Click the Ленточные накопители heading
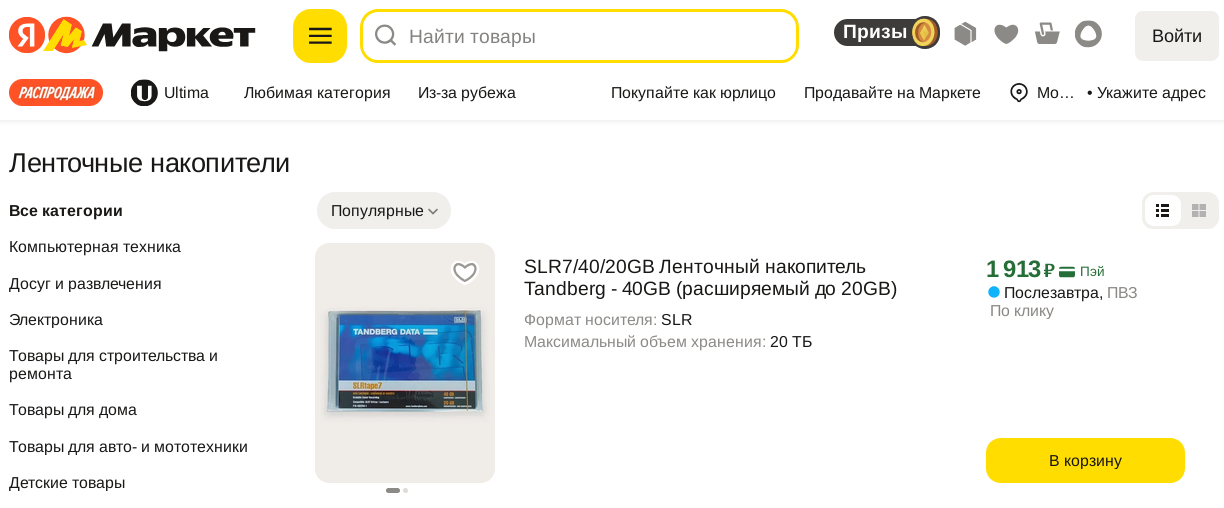1224x508 pixels. pos(149,163)
